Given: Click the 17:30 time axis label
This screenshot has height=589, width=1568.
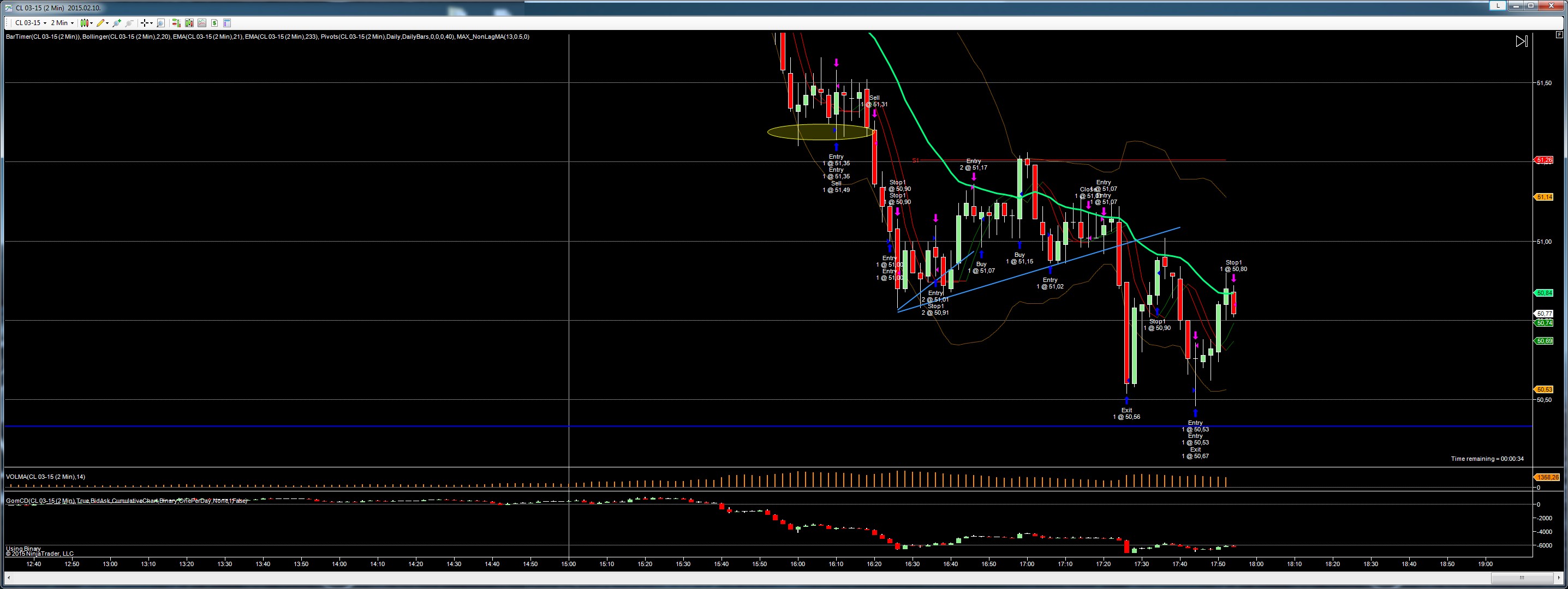Looking at the screenshot, I should coord(1141,564).
